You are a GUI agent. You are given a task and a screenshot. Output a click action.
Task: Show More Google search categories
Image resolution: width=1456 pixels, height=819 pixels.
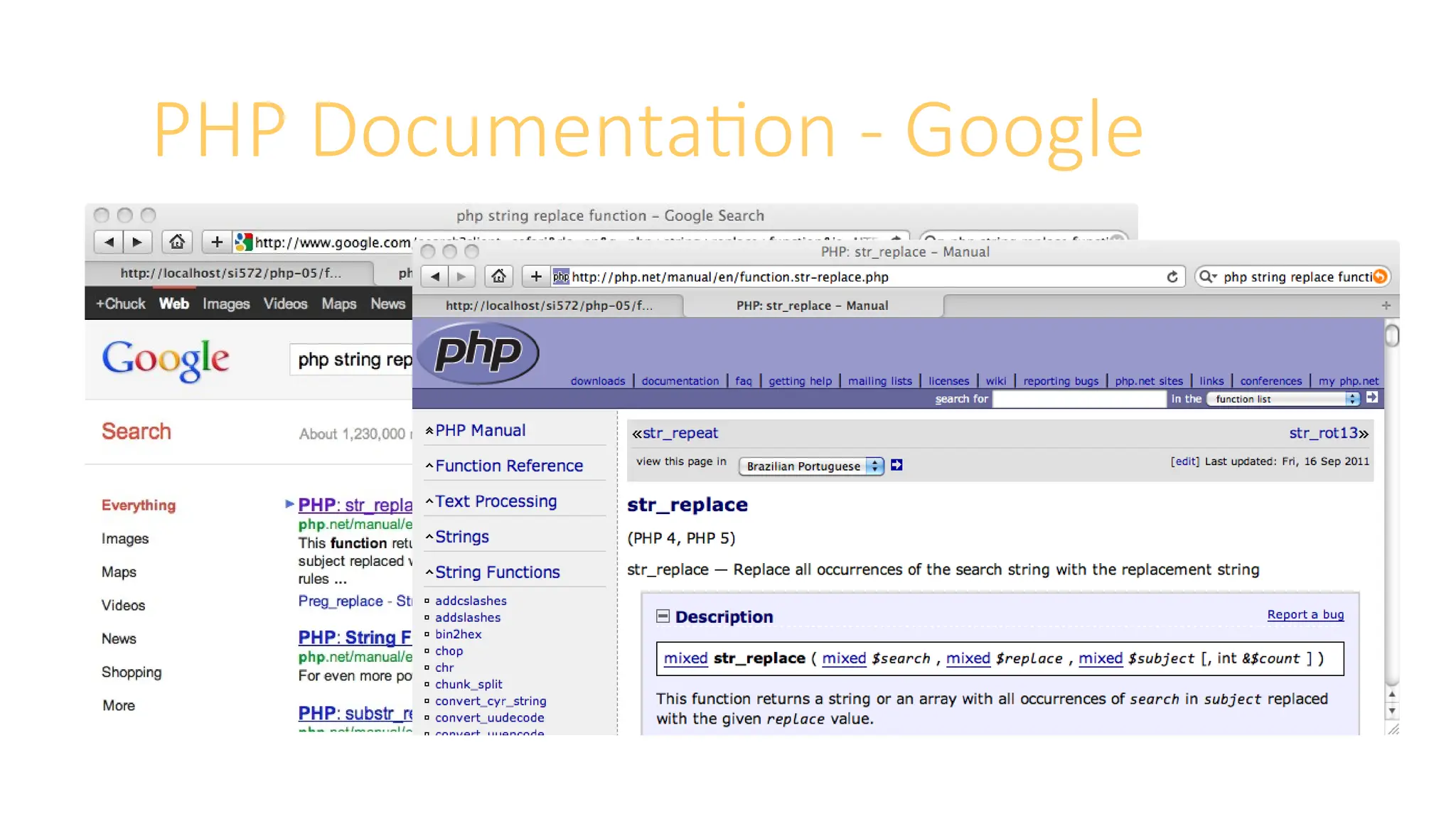click(x=118, y=705)
